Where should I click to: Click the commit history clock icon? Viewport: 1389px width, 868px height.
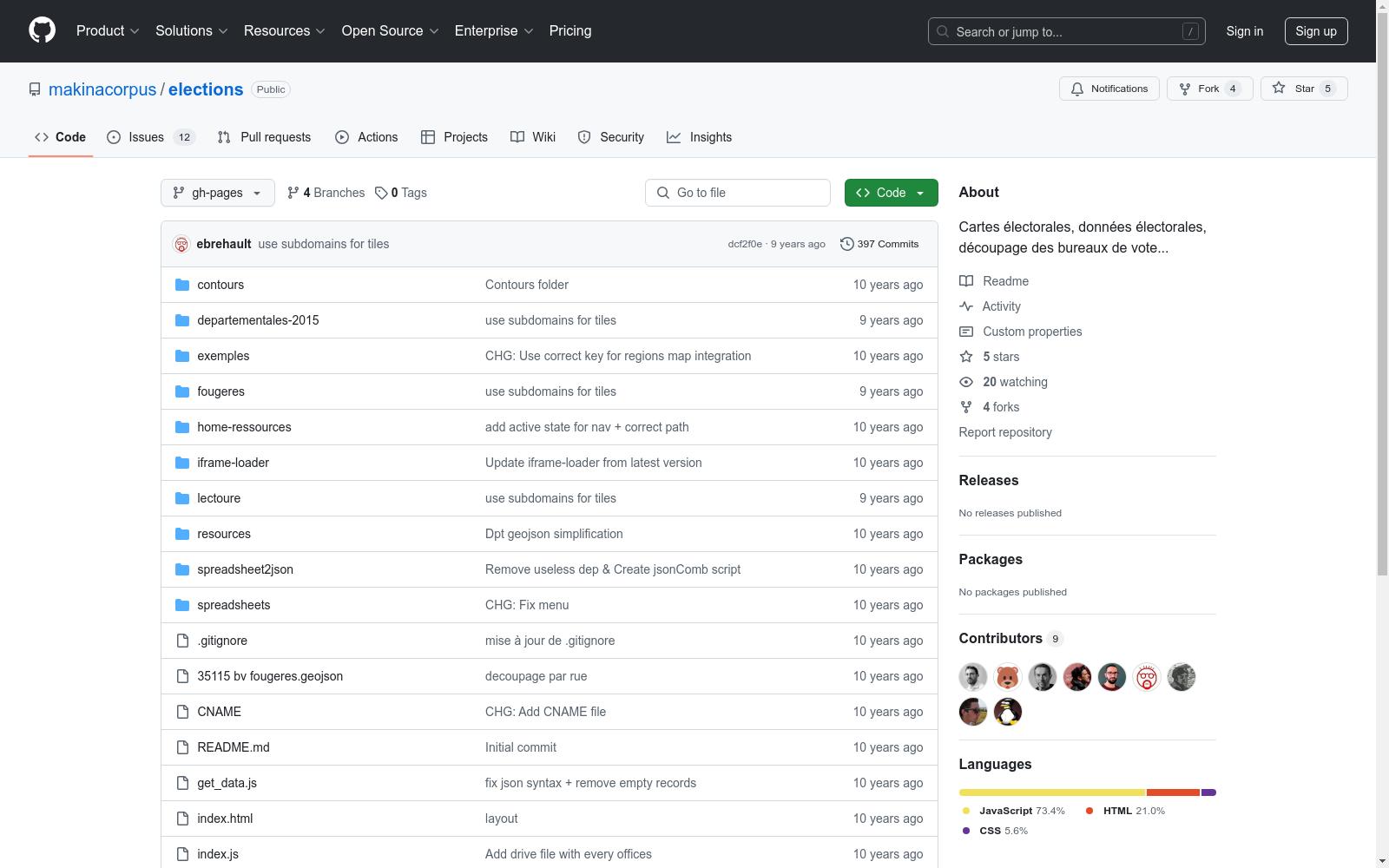coord(847,244)
